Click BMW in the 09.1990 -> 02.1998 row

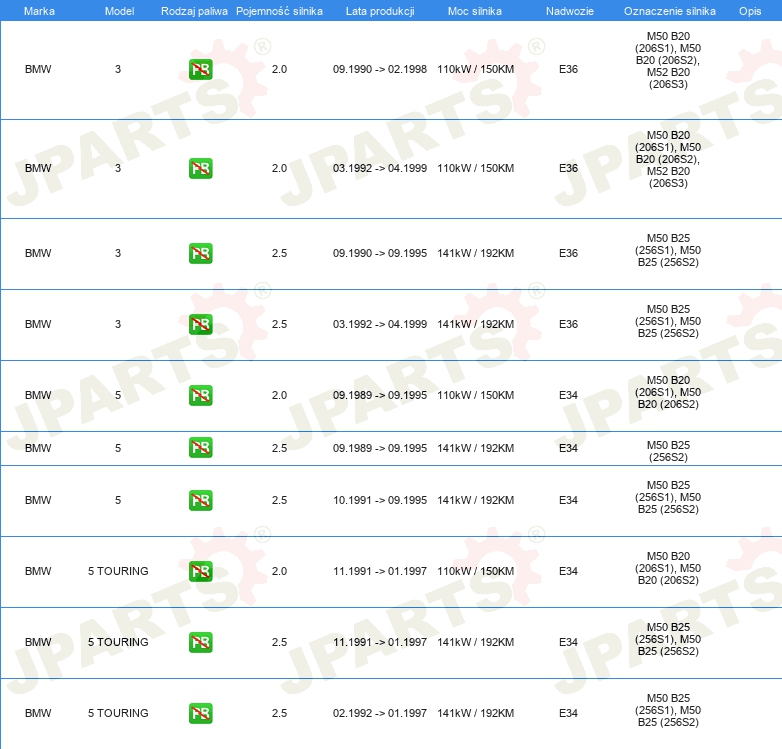click(x=38, y=69)
